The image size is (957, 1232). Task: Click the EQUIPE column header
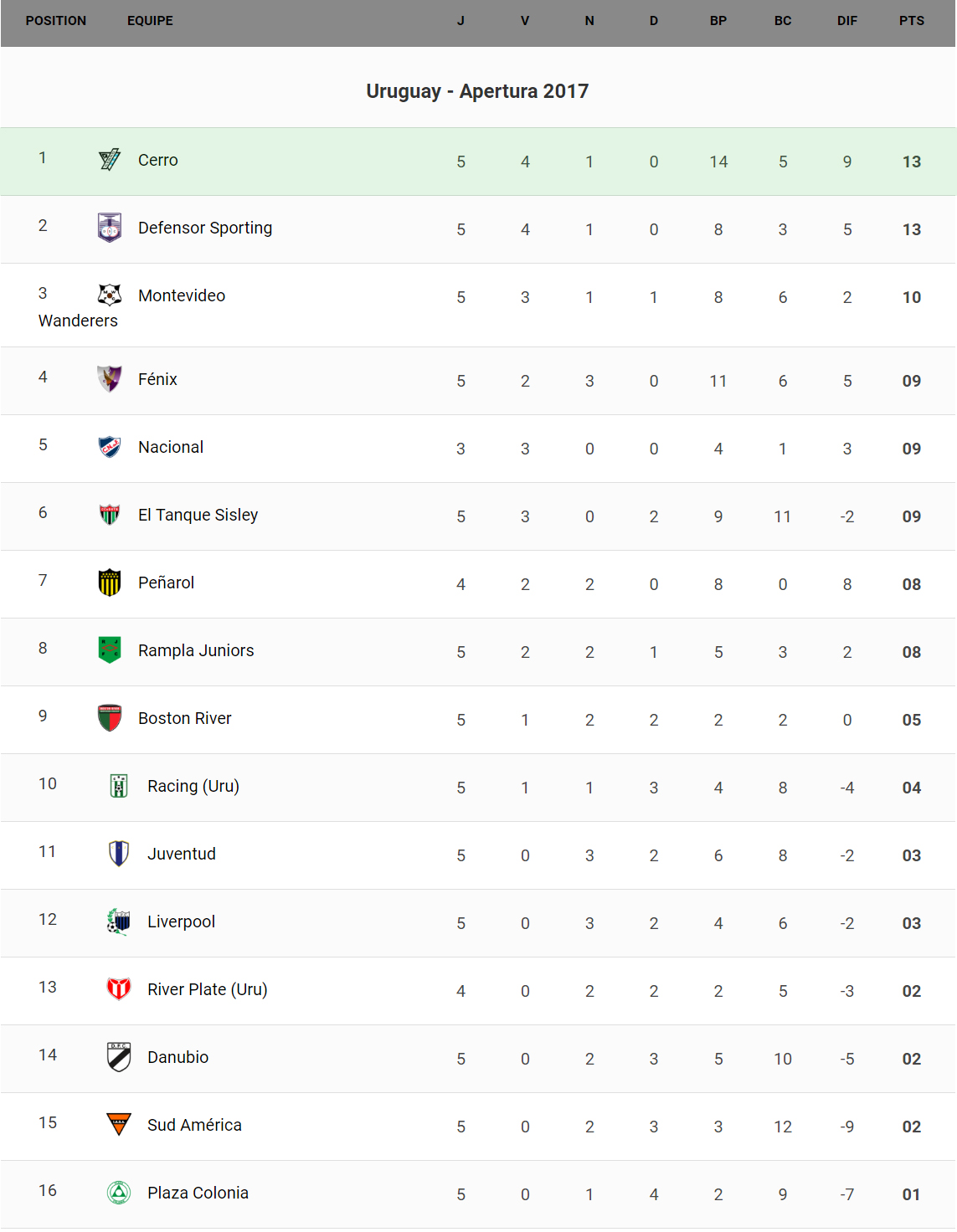point(150,21)
